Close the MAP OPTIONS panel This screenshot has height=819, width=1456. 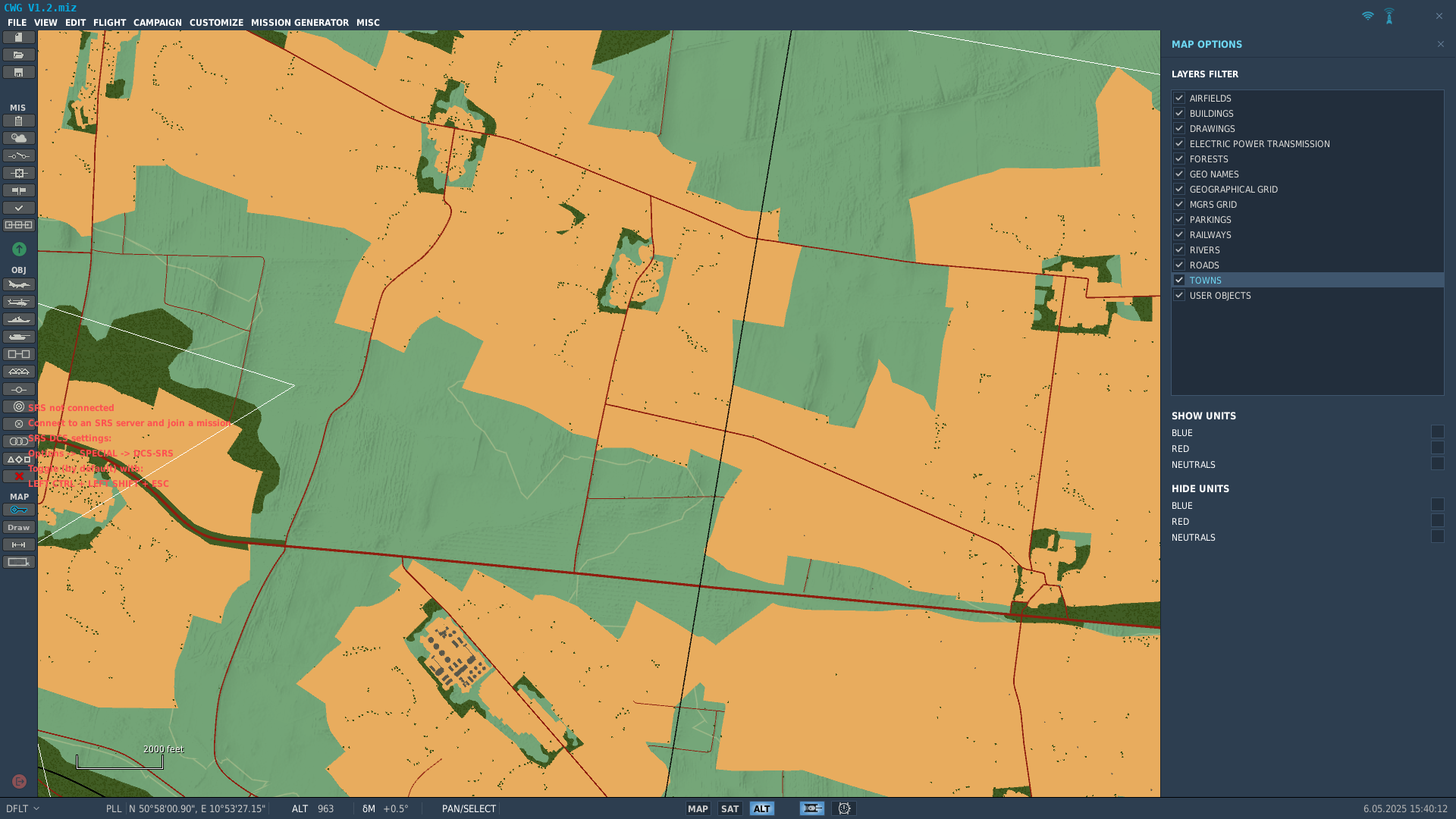(x=1440, y=44)
